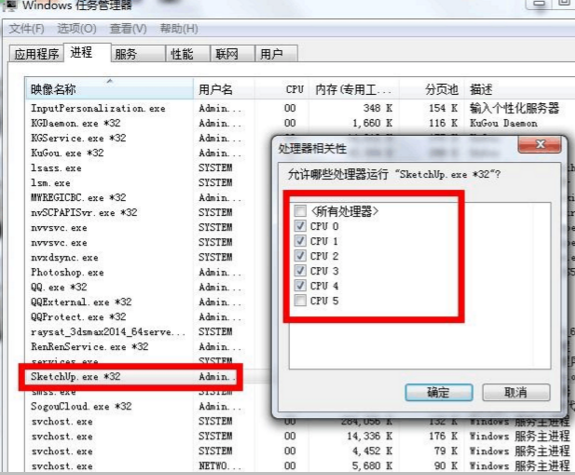Switch to the 服务 tab

tap(138, 54)
